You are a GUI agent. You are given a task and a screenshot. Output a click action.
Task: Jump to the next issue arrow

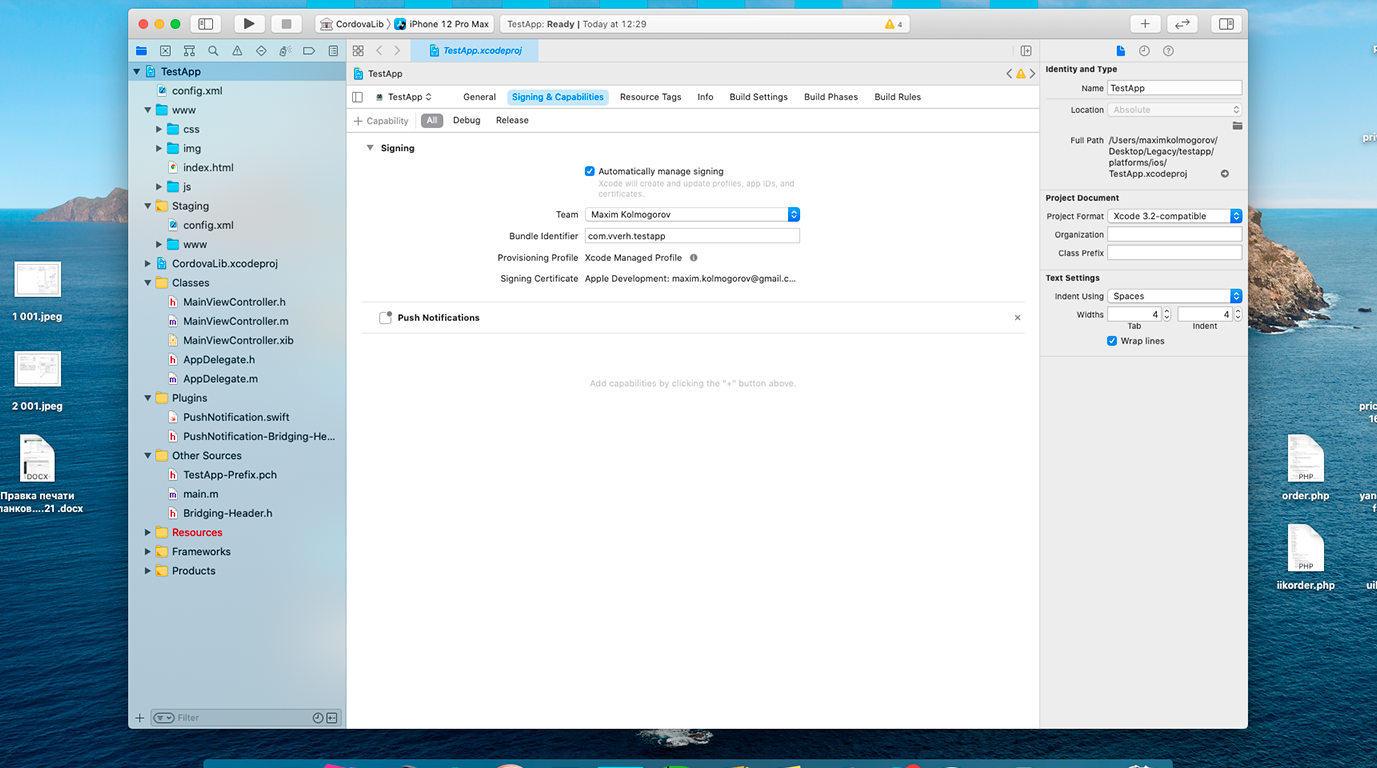1033,74
